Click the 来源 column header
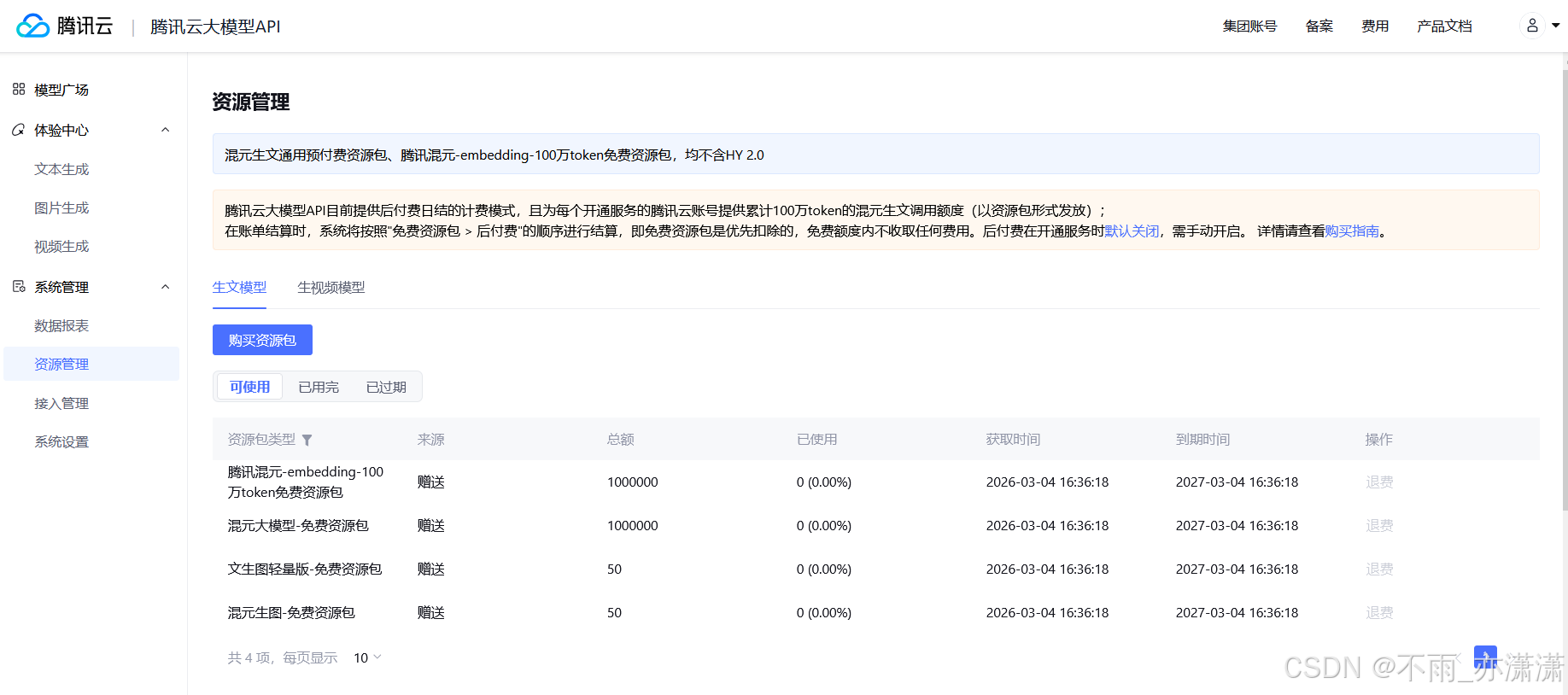Screen dimensions: 1568x695 431,440
